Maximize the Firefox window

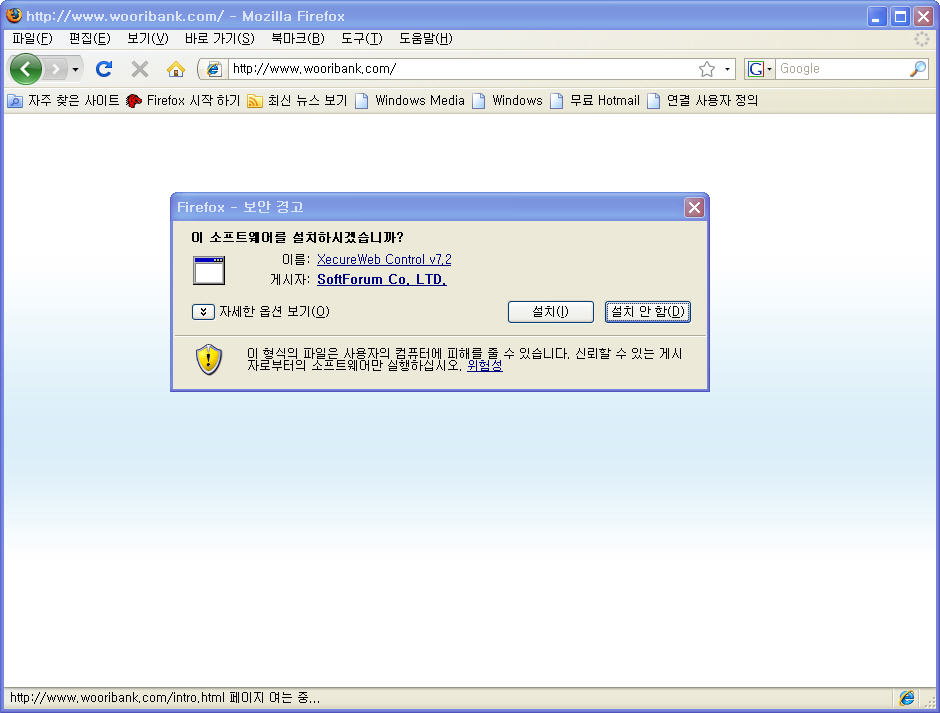tap(900, 16)
